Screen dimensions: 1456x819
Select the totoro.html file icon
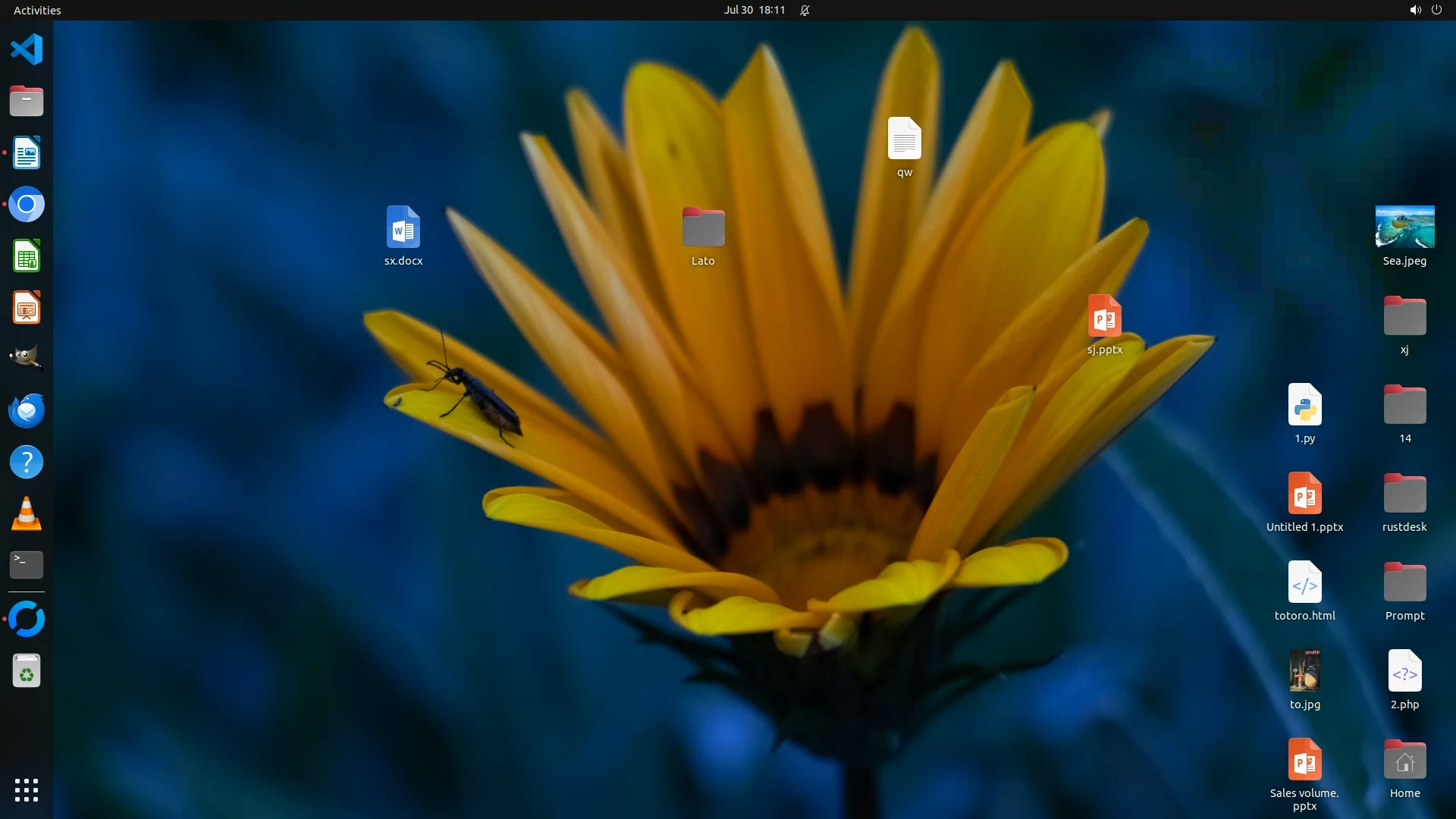tap(1304, 582)
